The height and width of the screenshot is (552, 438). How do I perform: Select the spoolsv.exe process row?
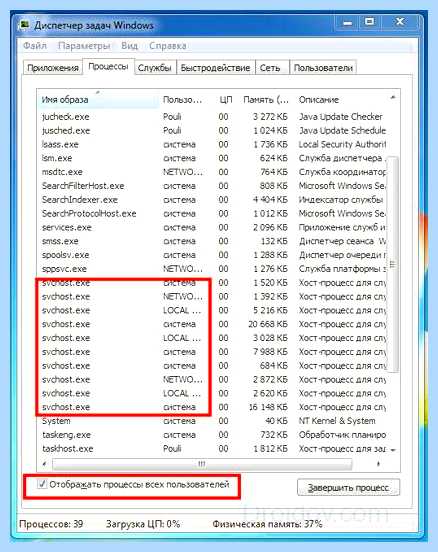tap(212, 255)
